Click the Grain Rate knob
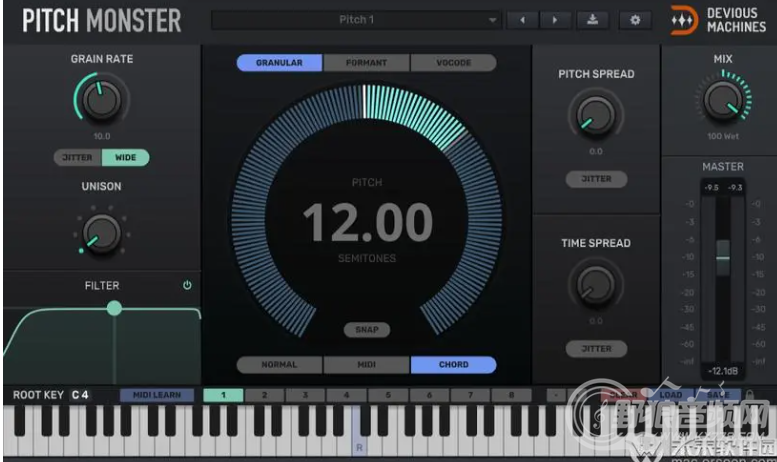Image resolution: width=777 pixels, height=462 pixels. tap(102, 100)
